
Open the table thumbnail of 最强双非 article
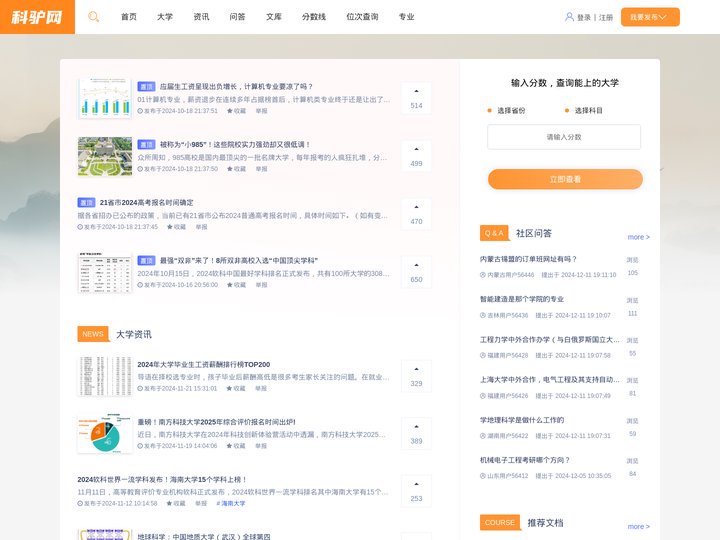tap(105, 272)
